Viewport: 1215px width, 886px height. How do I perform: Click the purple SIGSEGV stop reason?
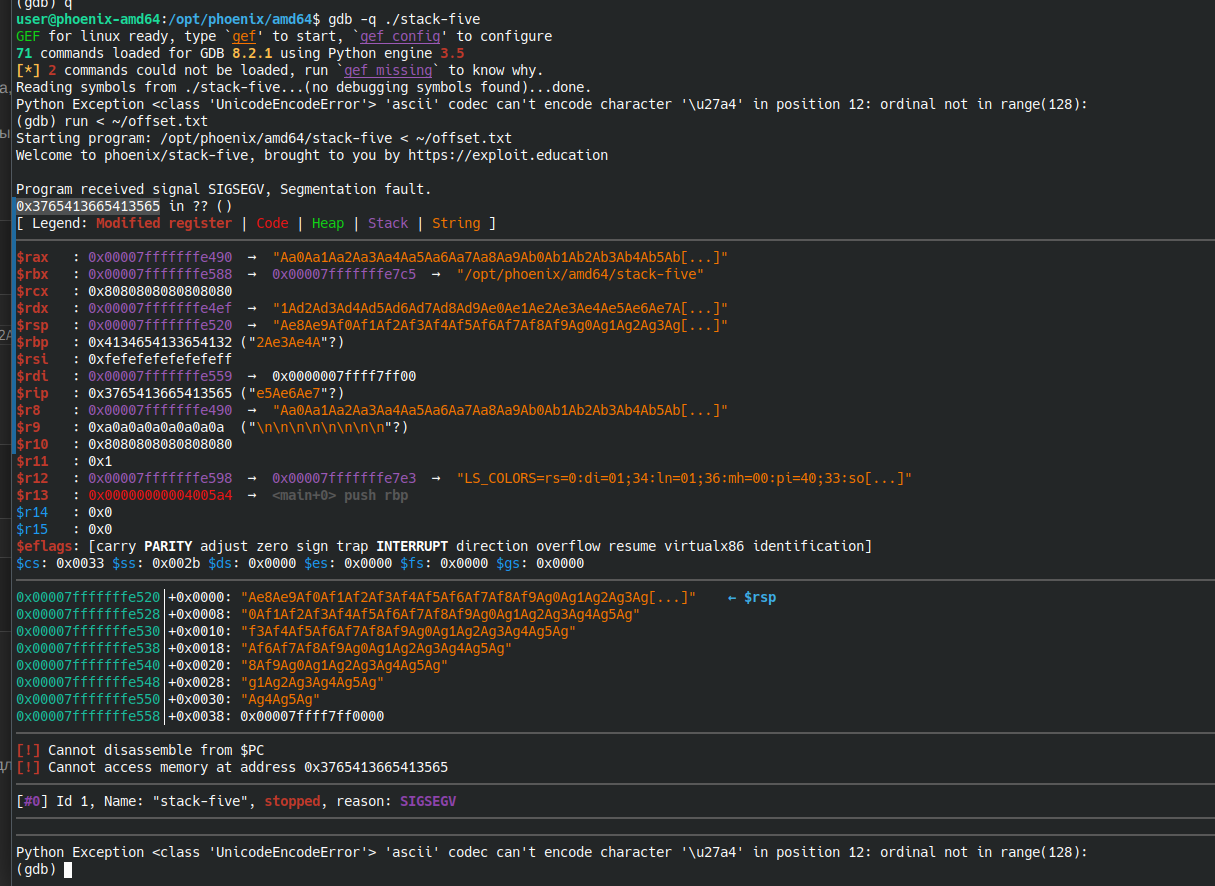click(x=428, y=801)
